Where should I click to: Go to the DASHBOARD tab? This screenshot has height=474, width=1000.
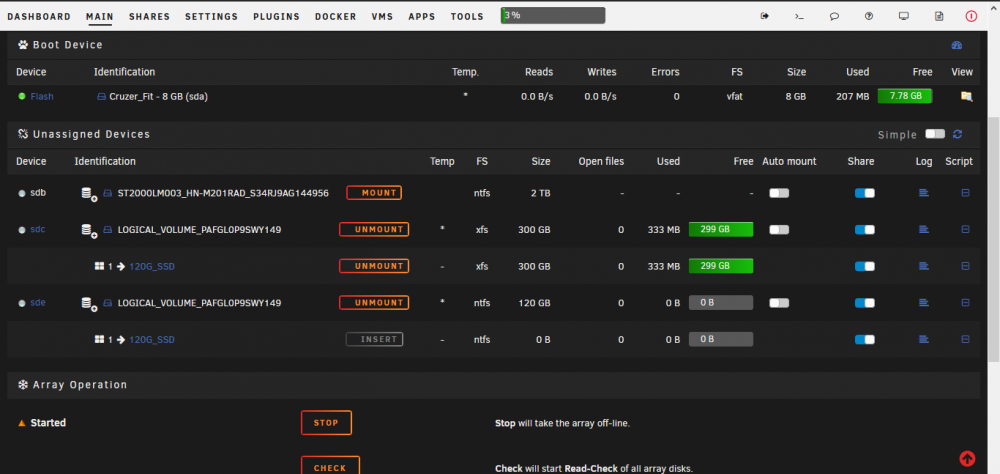click(x=39, y=17)
